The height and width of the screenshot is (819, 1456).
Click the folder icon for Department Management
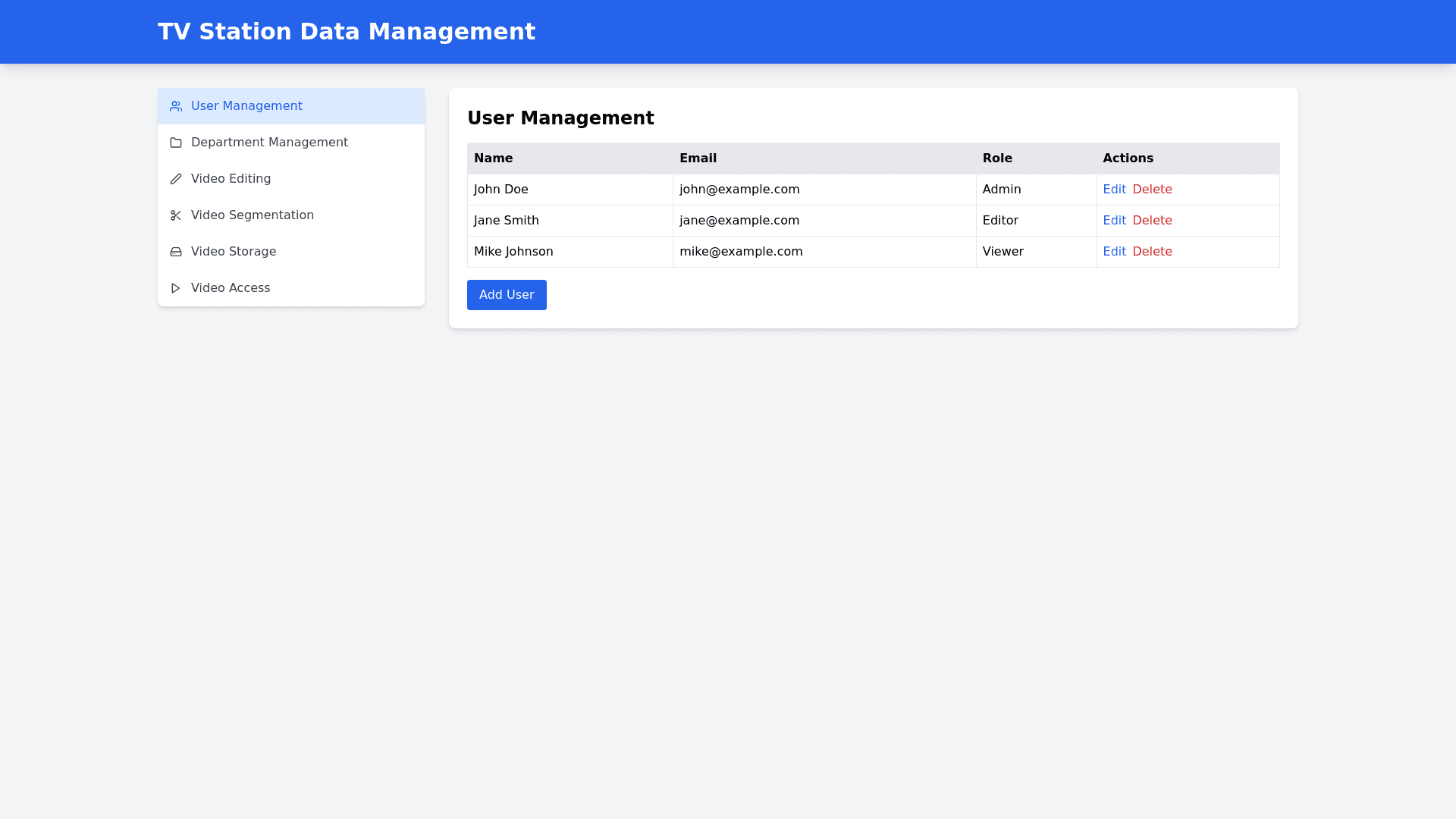(175, 143)
